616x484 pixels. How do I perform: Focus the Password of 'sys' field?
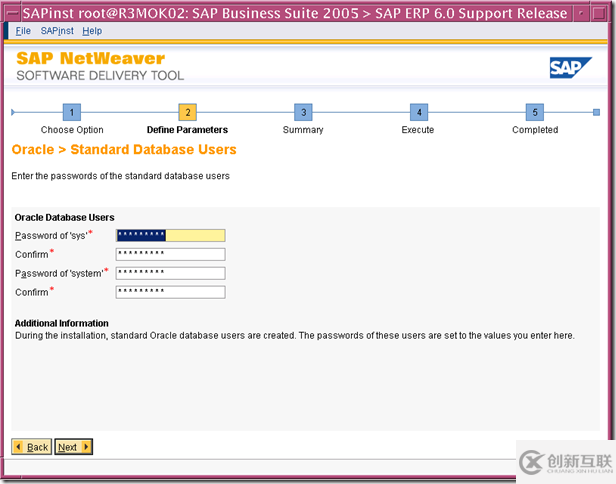pyautogui.click(x=170, y=235)
